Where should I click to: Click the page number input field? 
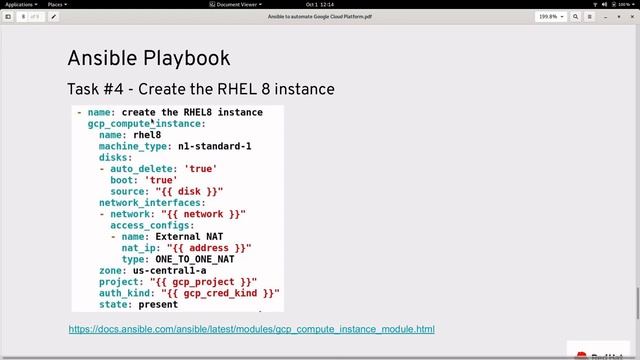coord(23,17)
